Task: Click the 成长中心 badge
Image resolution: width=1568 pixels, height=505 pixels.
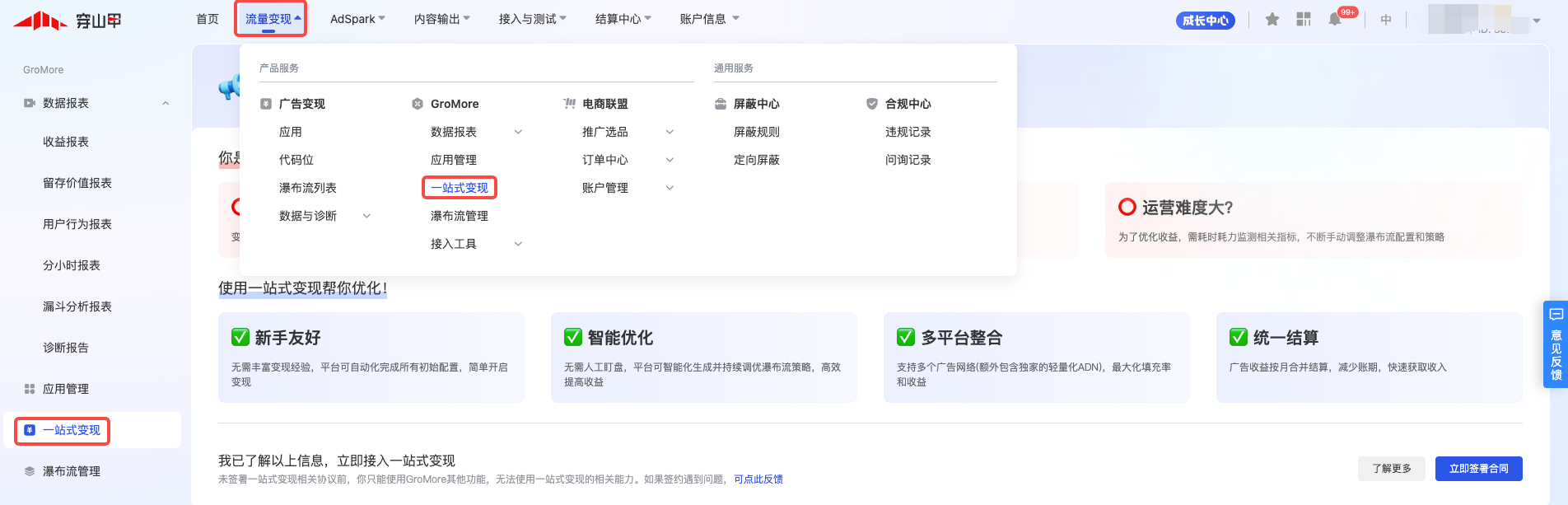Action: [1205, 20]
